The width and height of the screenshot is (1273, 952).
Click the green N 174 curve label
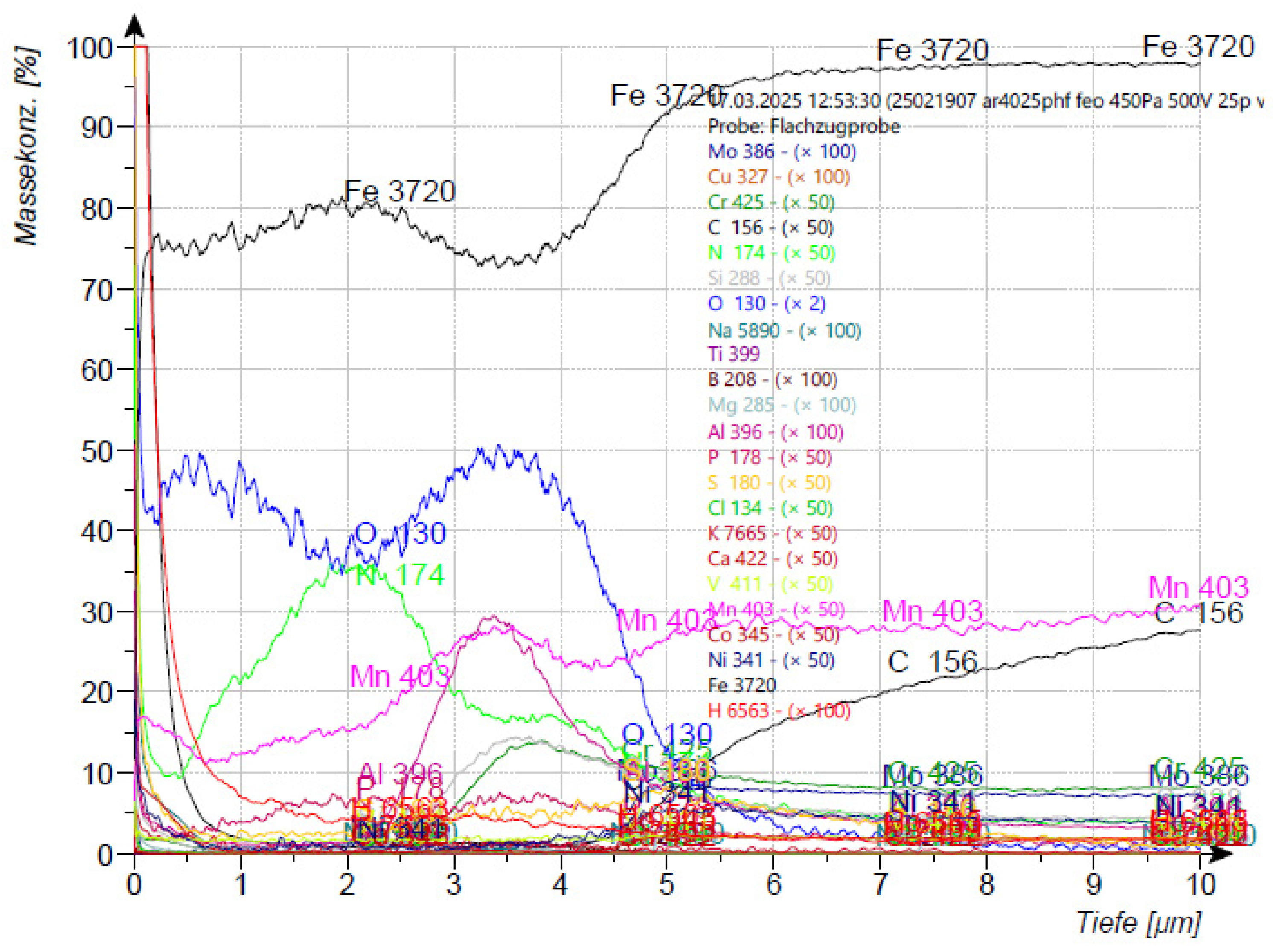point(400,575)
